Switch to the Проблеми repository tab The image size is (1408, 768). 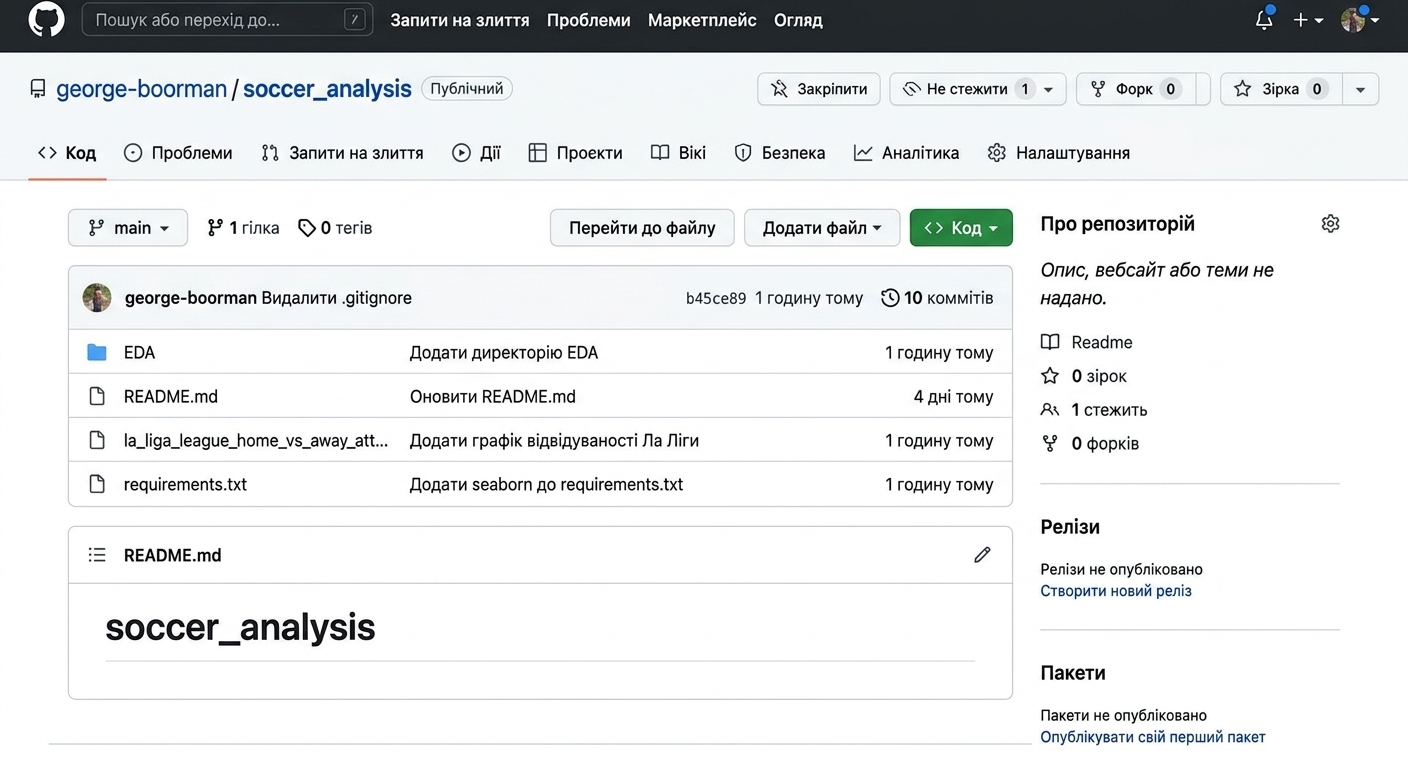click(x=178, y=153)
